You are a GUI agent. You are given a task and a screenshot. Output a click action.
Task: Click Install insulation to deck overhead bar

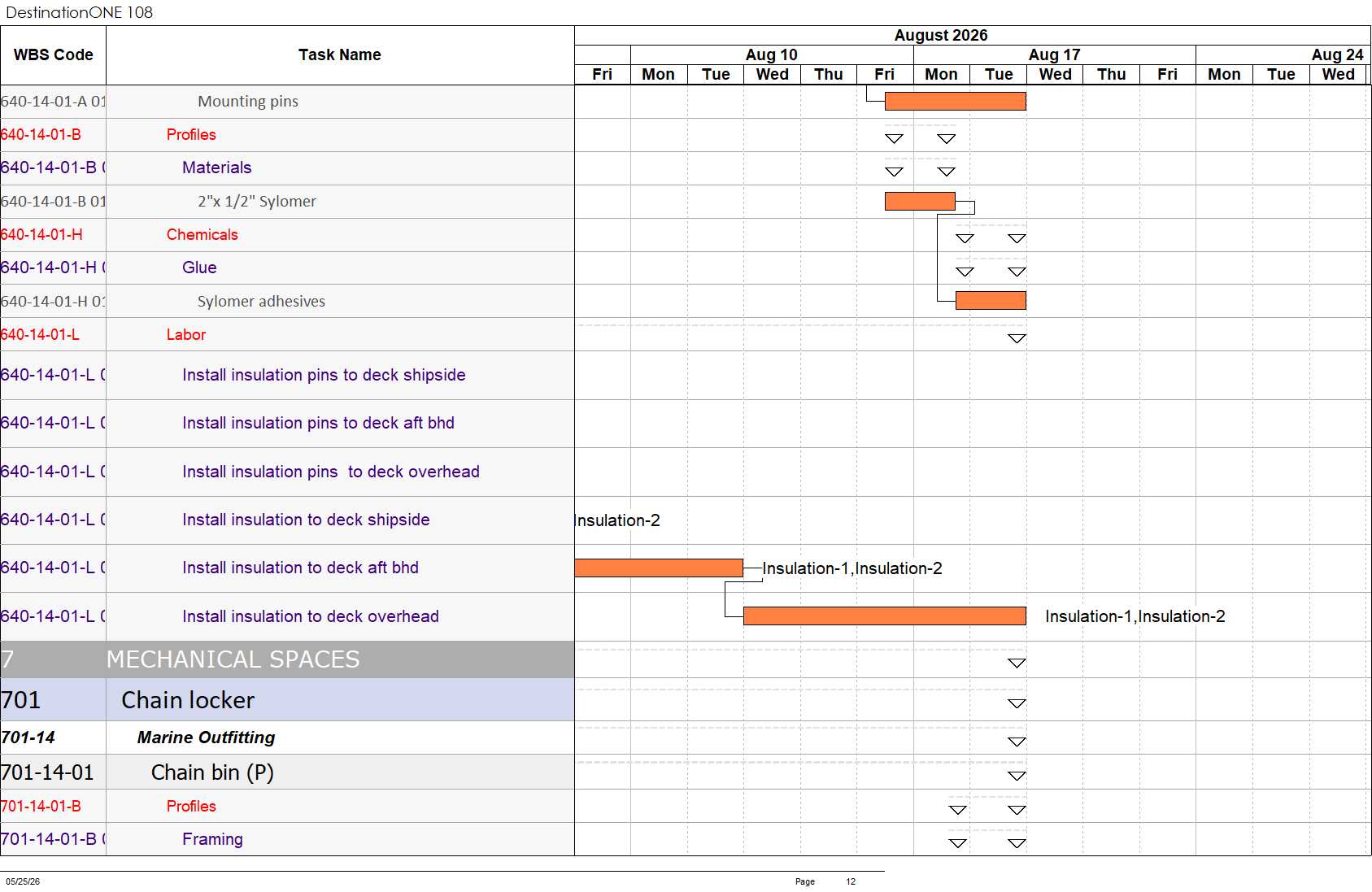pyautogui.click(x=885, y=616)
